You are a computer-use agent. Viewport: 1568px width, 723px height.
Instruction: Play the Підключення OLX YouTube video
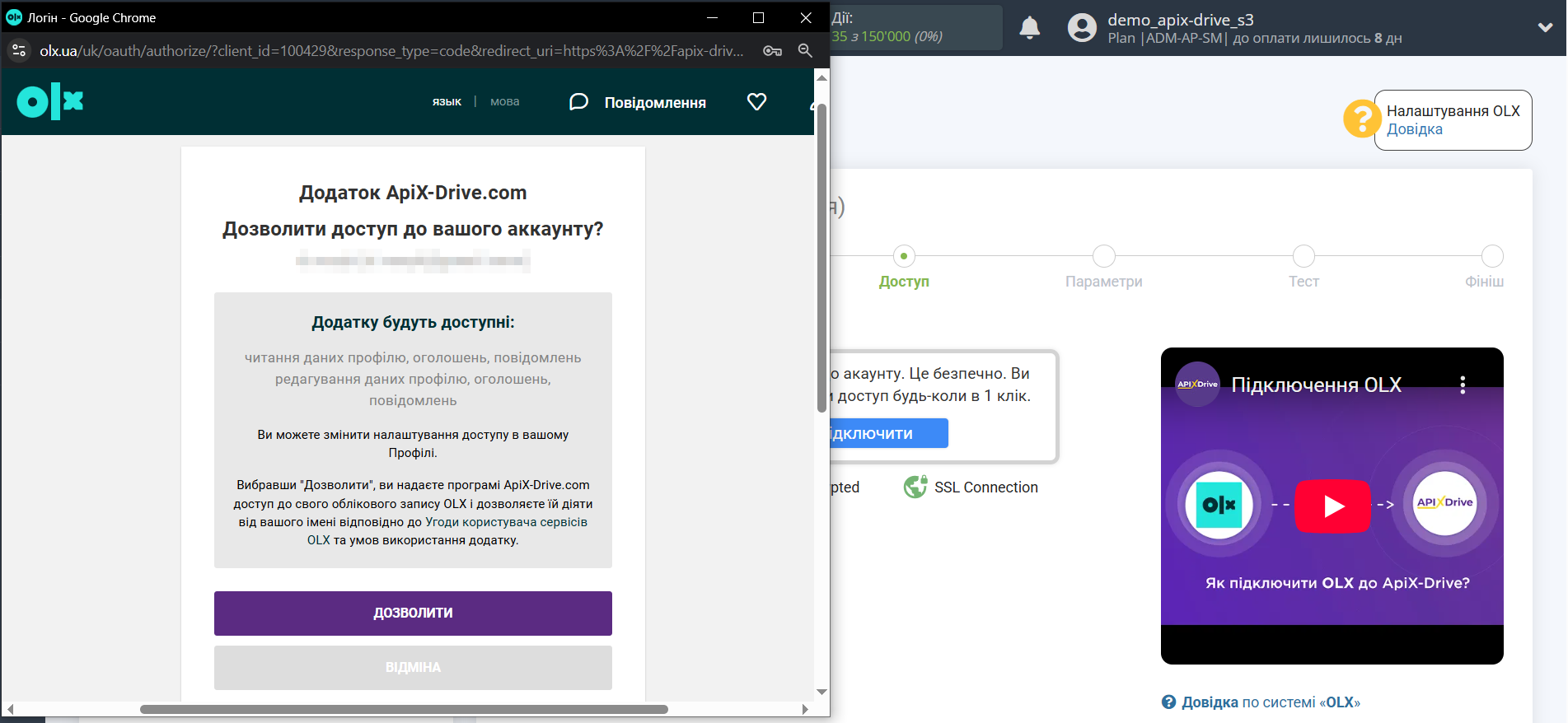(x=1332, y=506)
